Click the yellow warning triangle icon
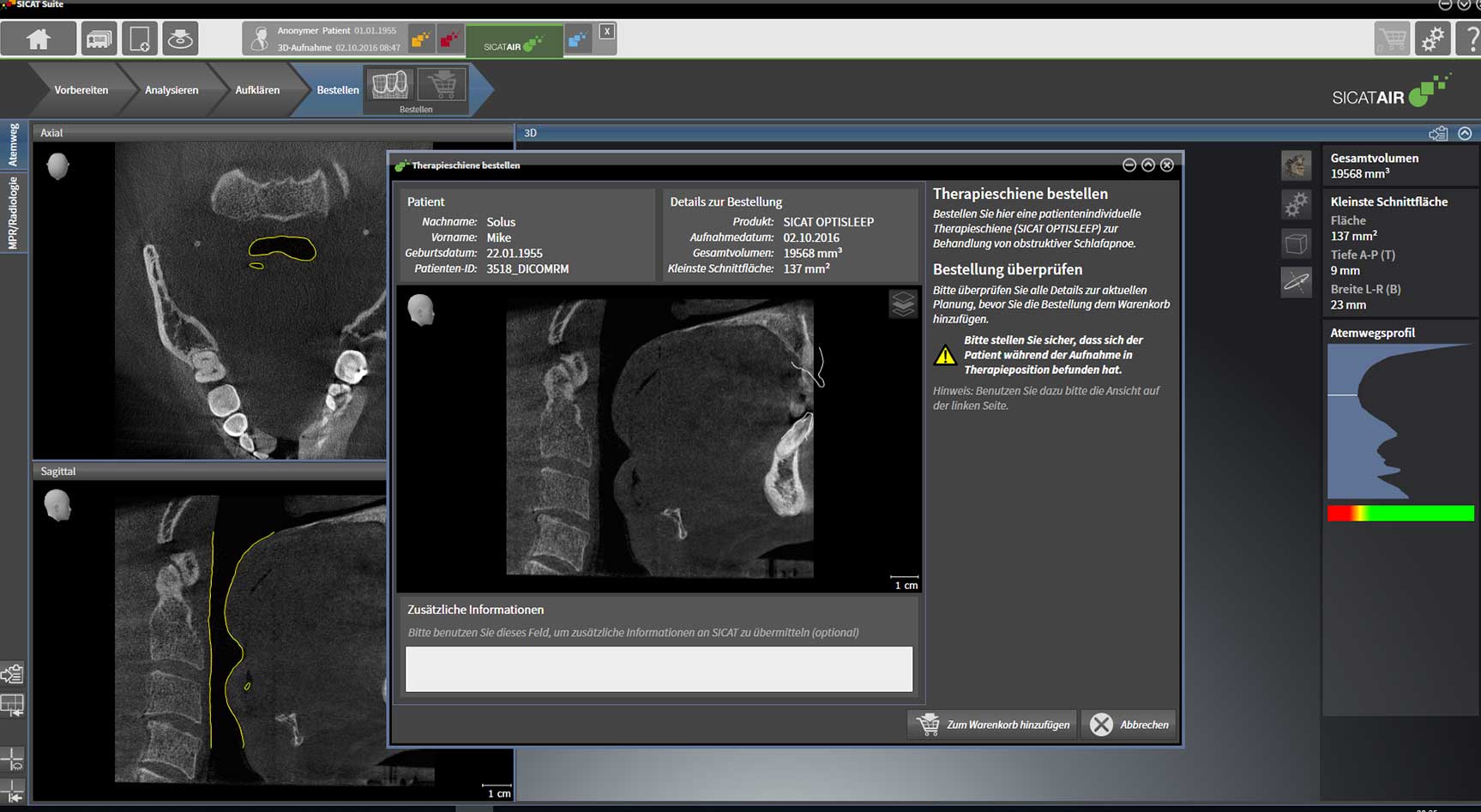The height and width of the screenshot is (812, 1481). click(x=945, y=355)
